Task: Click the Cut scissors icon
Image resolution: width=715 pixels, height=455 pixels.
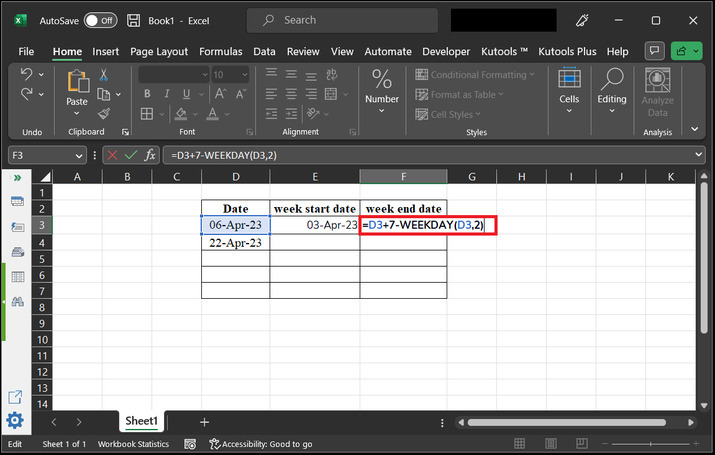Action: pos(104,75)
